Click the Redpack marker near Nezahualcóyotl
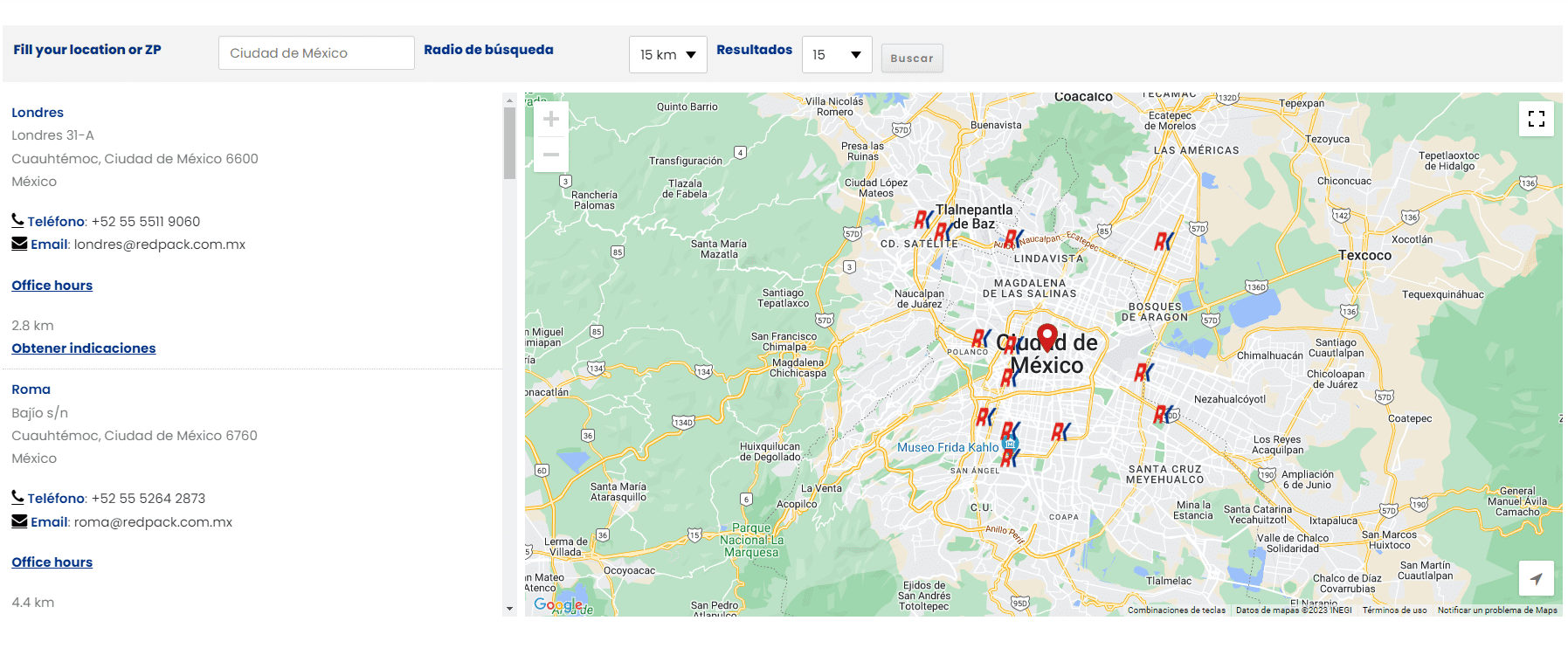The width and height of the screenshot is (1568, 655). click(1164, 414)
